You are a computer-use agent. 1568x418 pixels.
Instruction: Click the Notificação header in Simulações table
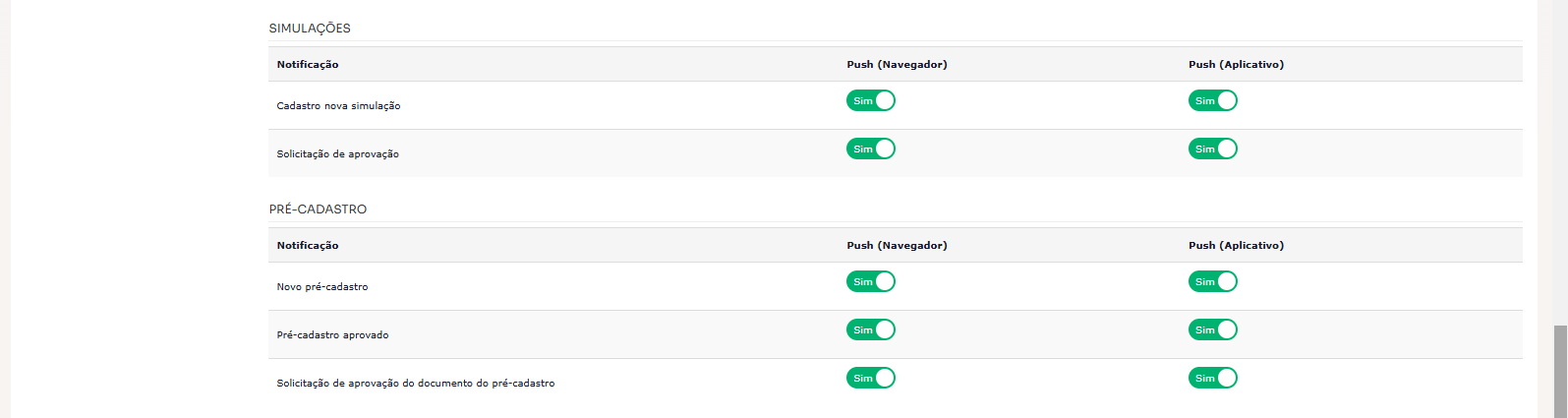pos(308,64)
